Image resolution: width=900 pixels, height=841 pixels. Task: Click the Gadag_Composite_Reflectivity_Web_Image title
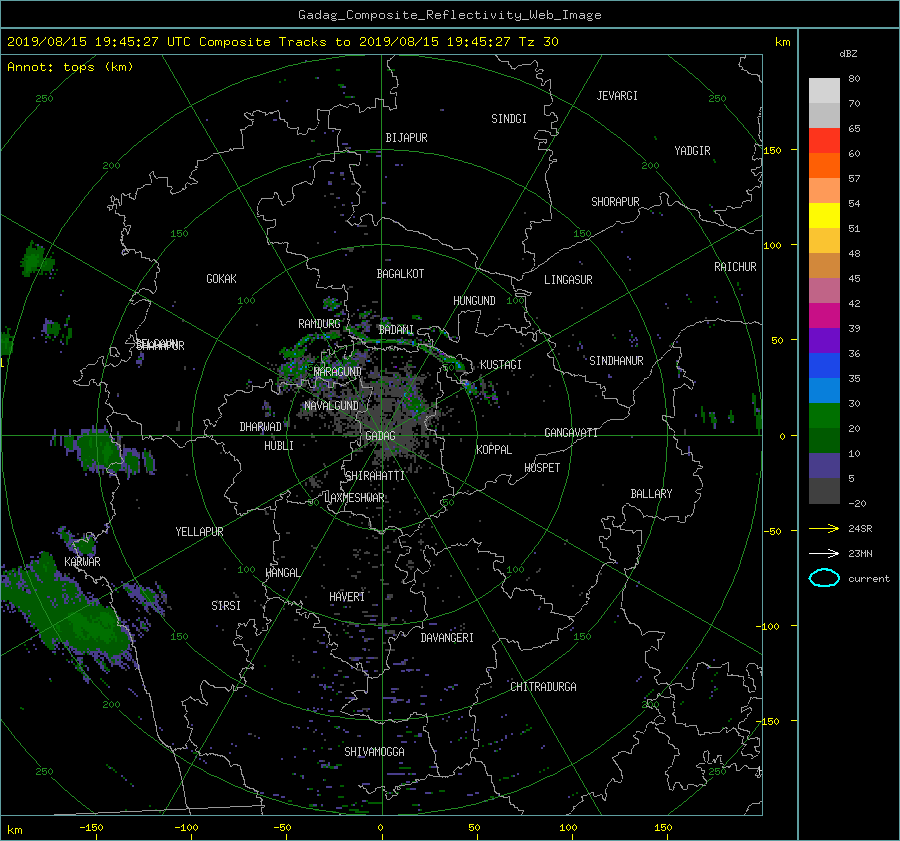pyautogui.click(x=449, y=15)
